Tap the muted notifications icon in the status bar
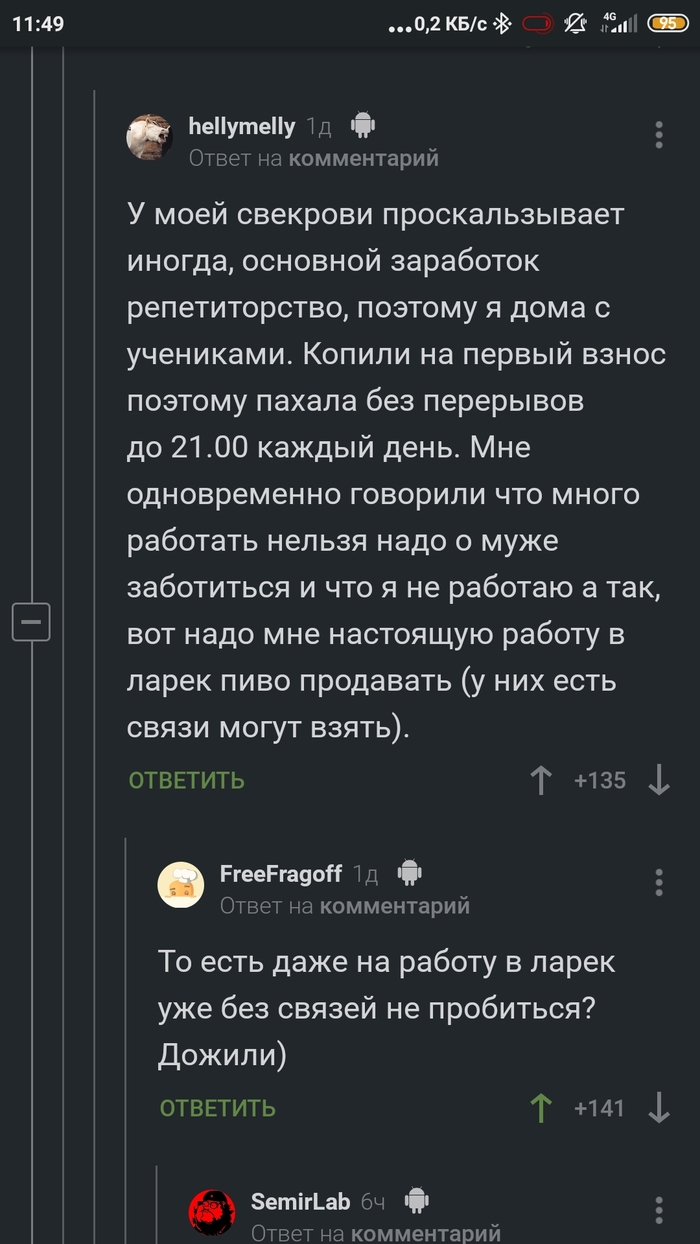 [x=575, y=22]
